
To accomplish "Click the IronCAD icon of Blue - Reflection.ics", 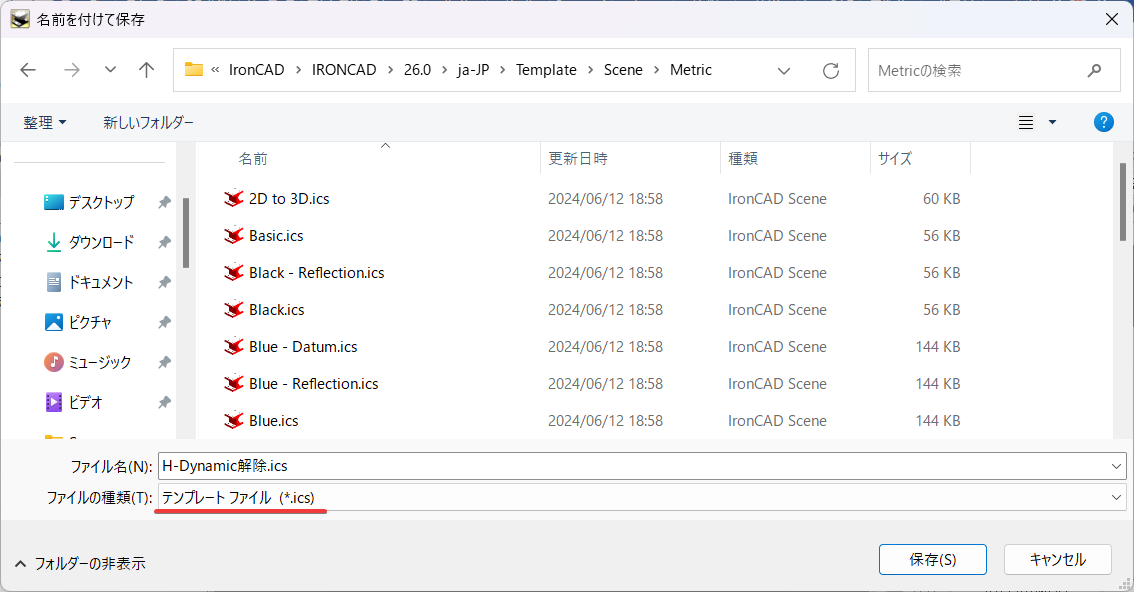I will click(234, 384).
